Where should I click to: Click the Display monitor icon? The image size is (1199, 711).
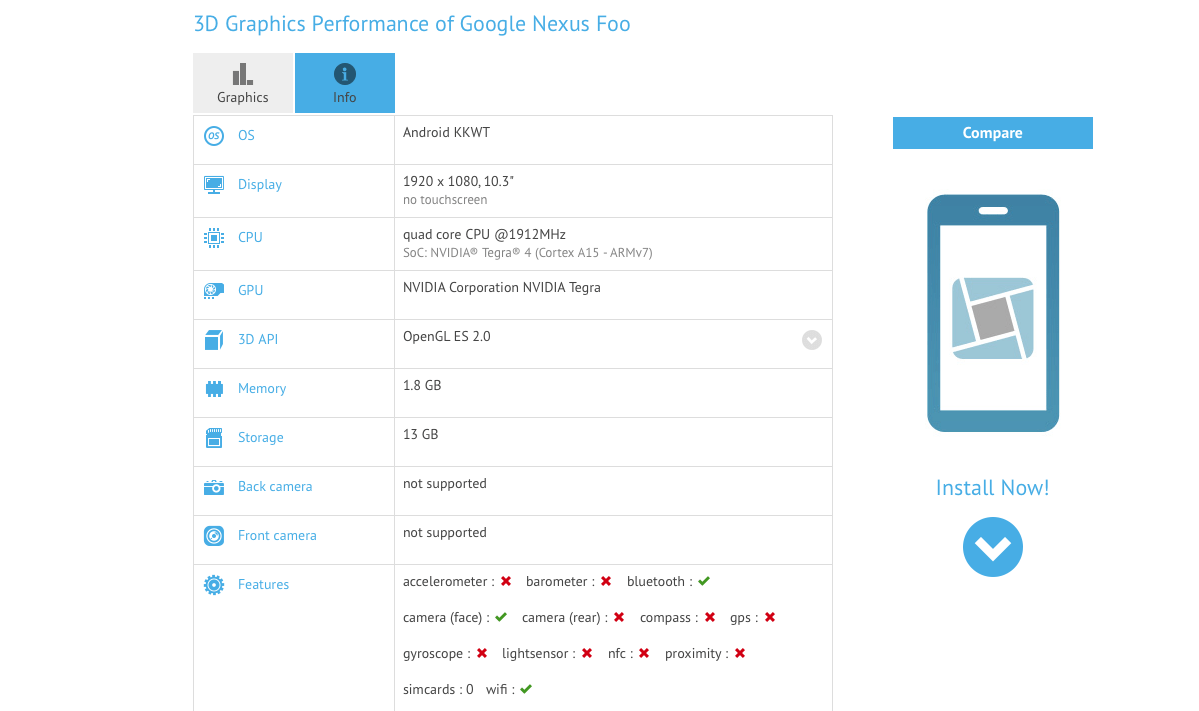click(x=213, y=185)
